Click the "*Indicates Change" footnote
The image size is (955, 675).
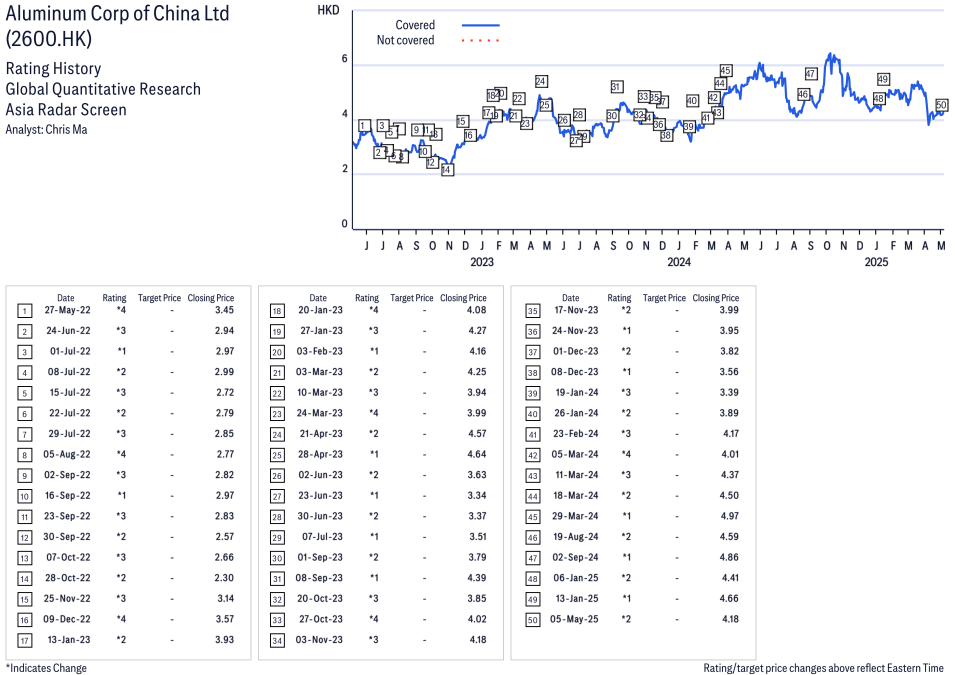[46, 668]
